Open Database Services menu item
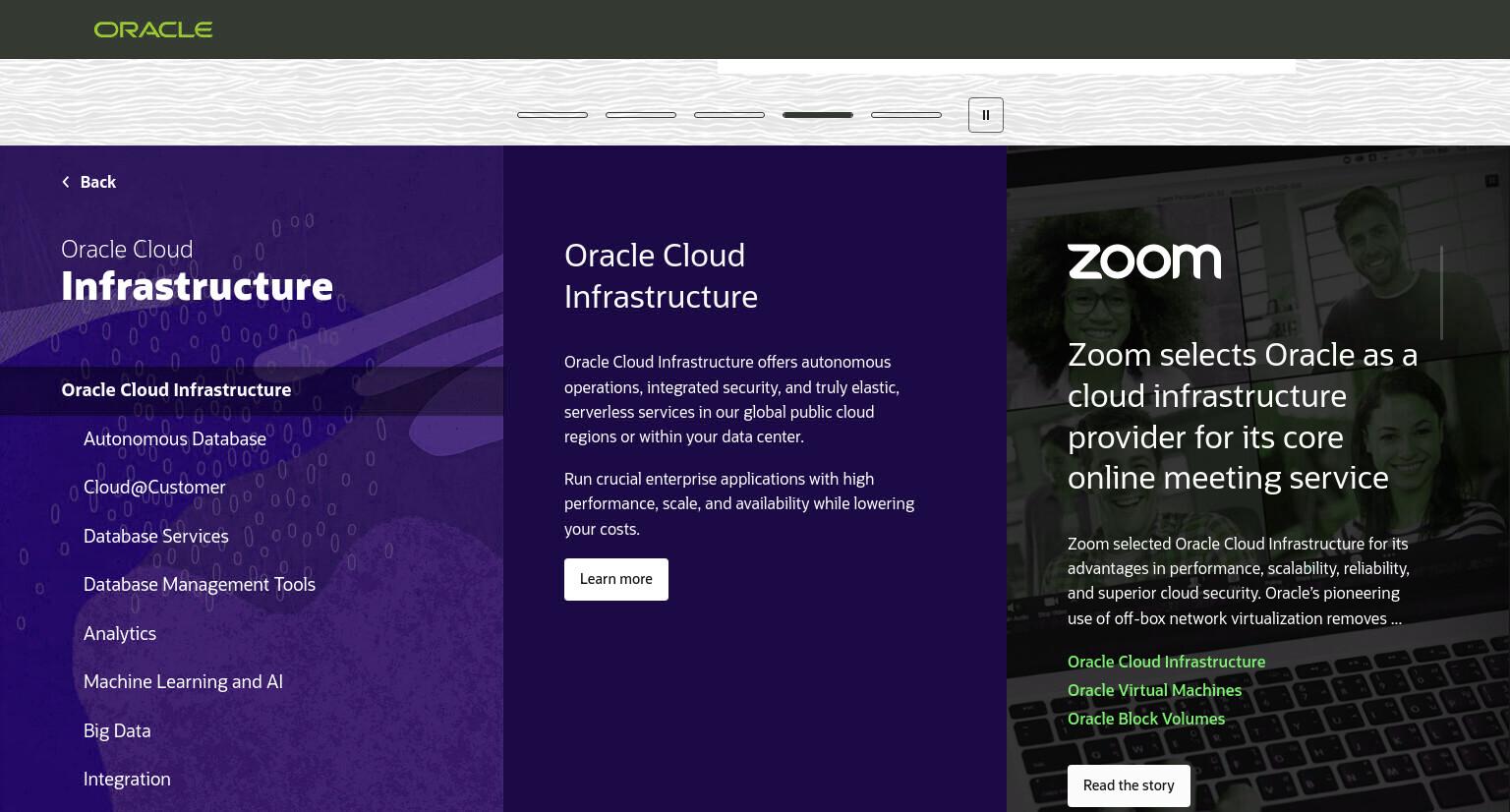Viewport: 1510px width, 812px height. pyautogui.click(x=156, y=537)
